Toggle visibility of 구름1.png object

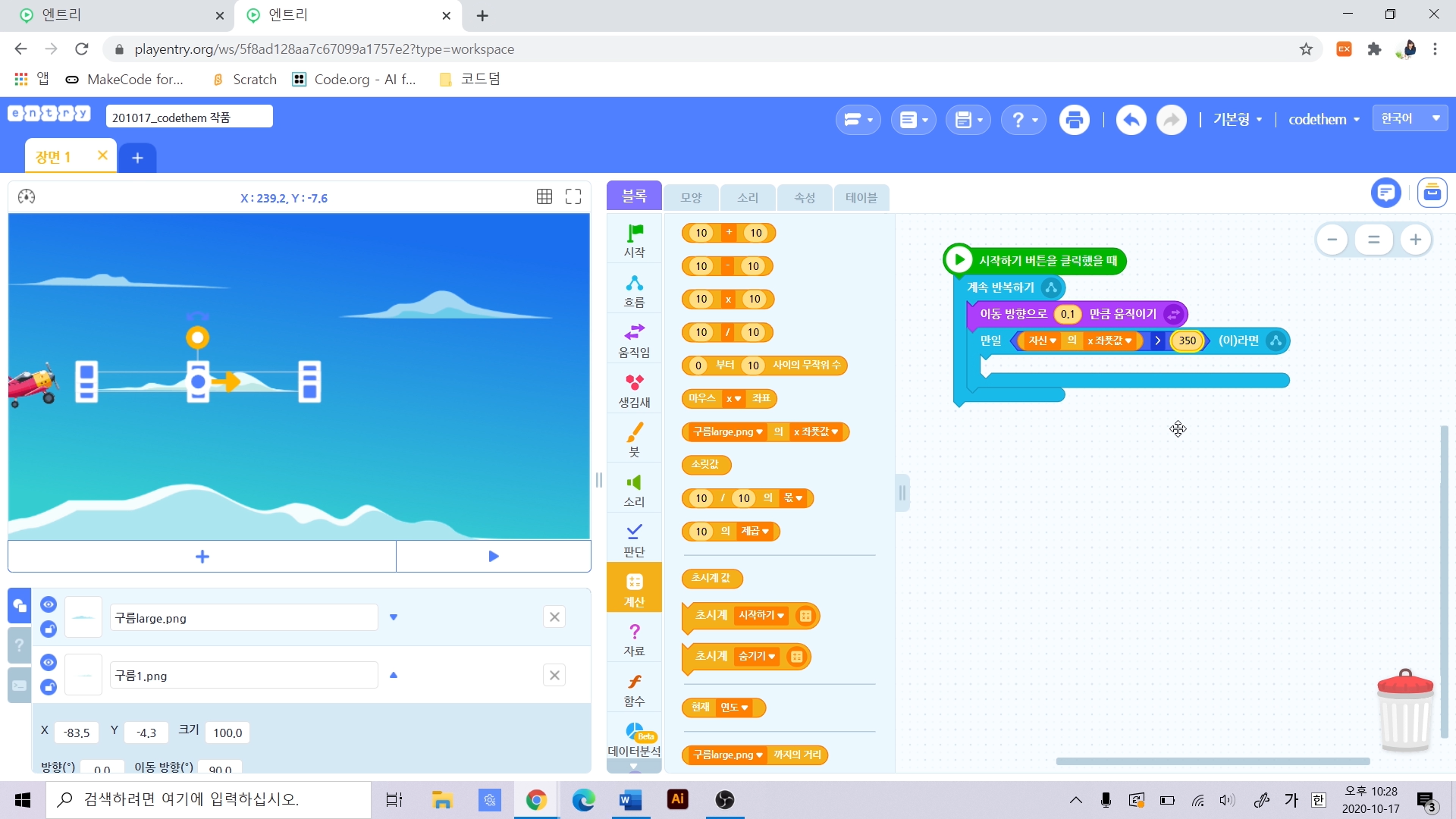pos(49,663)
